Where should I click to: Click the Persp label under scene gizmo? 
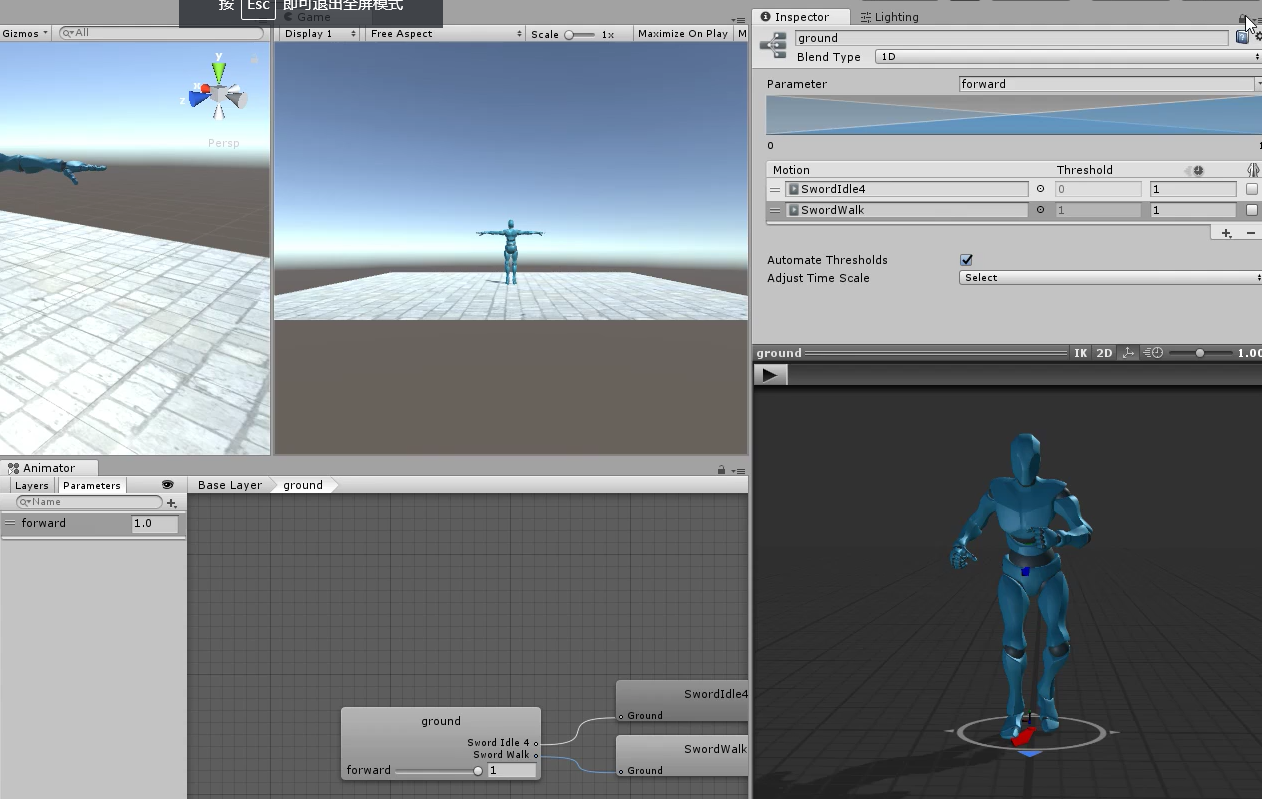223,143
